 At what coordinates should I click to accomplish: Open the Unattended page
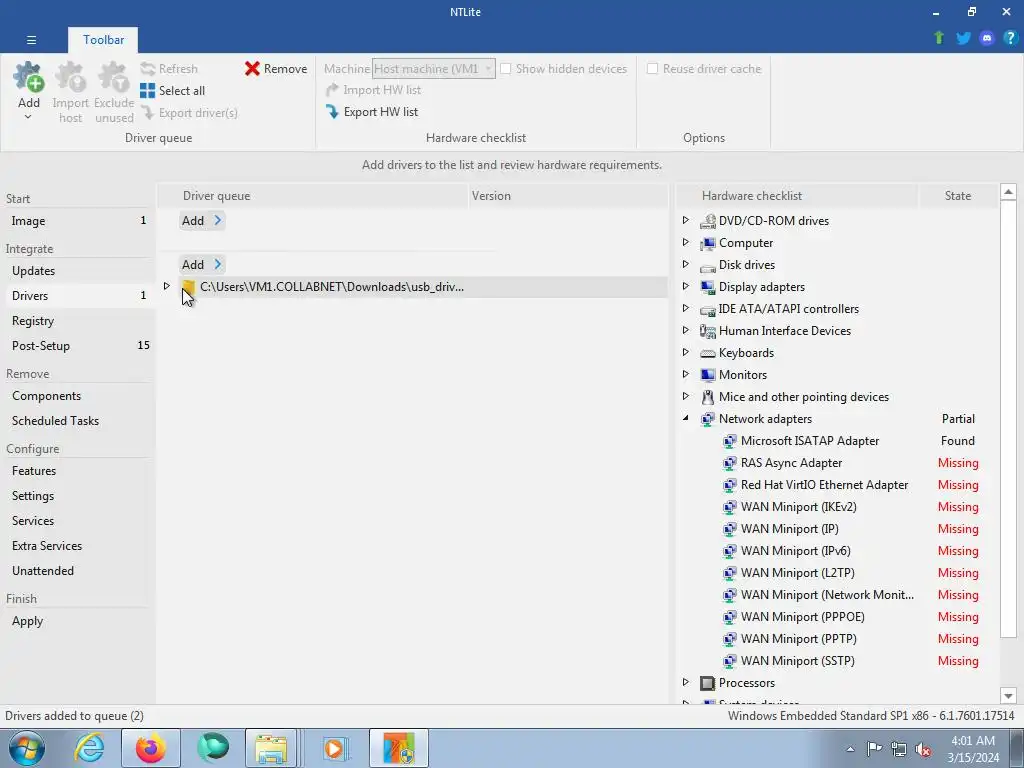coord(78,571)
